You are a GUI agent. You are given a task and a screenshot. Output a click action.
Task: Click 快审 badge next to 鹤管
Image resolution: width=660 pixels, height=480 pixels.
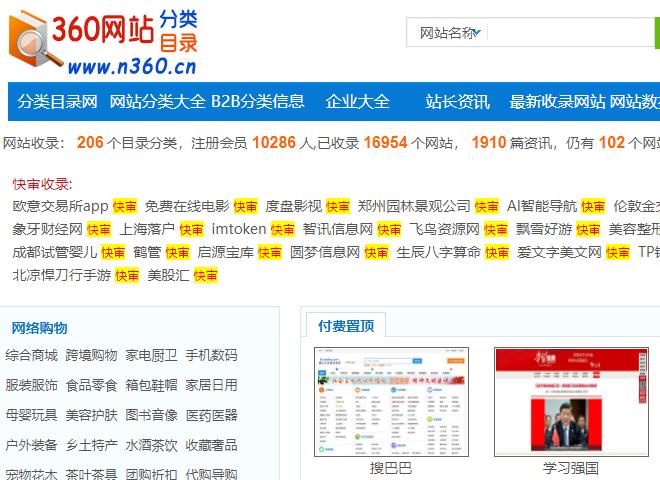[x=177, y=253]
